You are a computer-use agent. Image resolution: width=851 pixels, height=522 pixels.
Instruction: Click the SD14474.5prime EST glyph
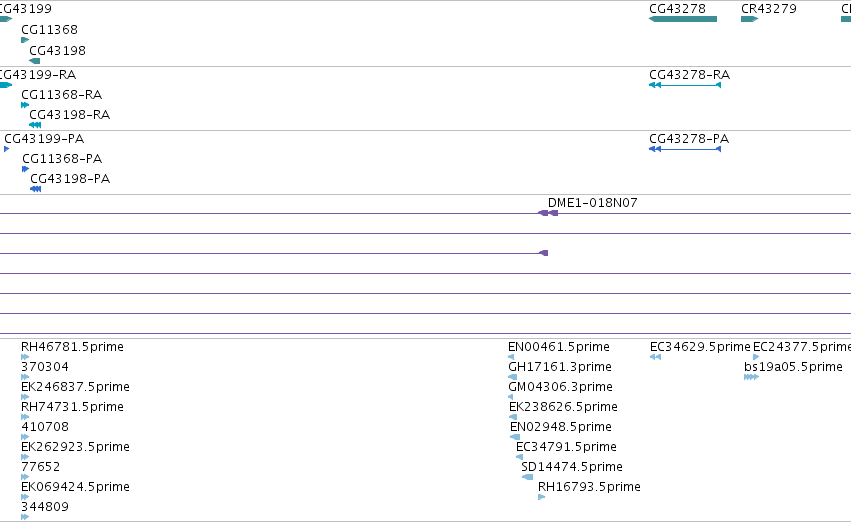[528, 477]
